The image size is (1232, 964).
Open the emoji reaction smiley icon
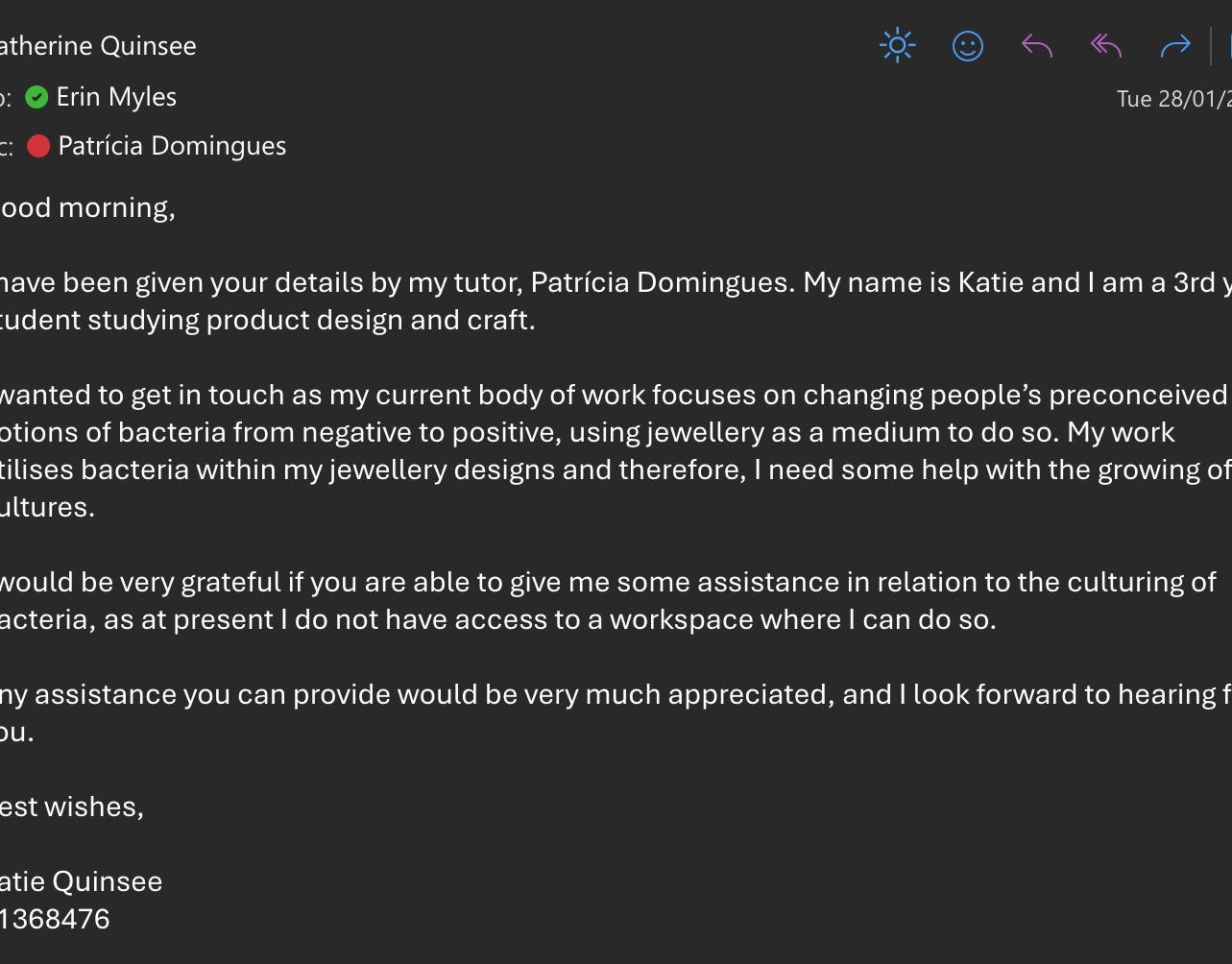click(967, 46)
